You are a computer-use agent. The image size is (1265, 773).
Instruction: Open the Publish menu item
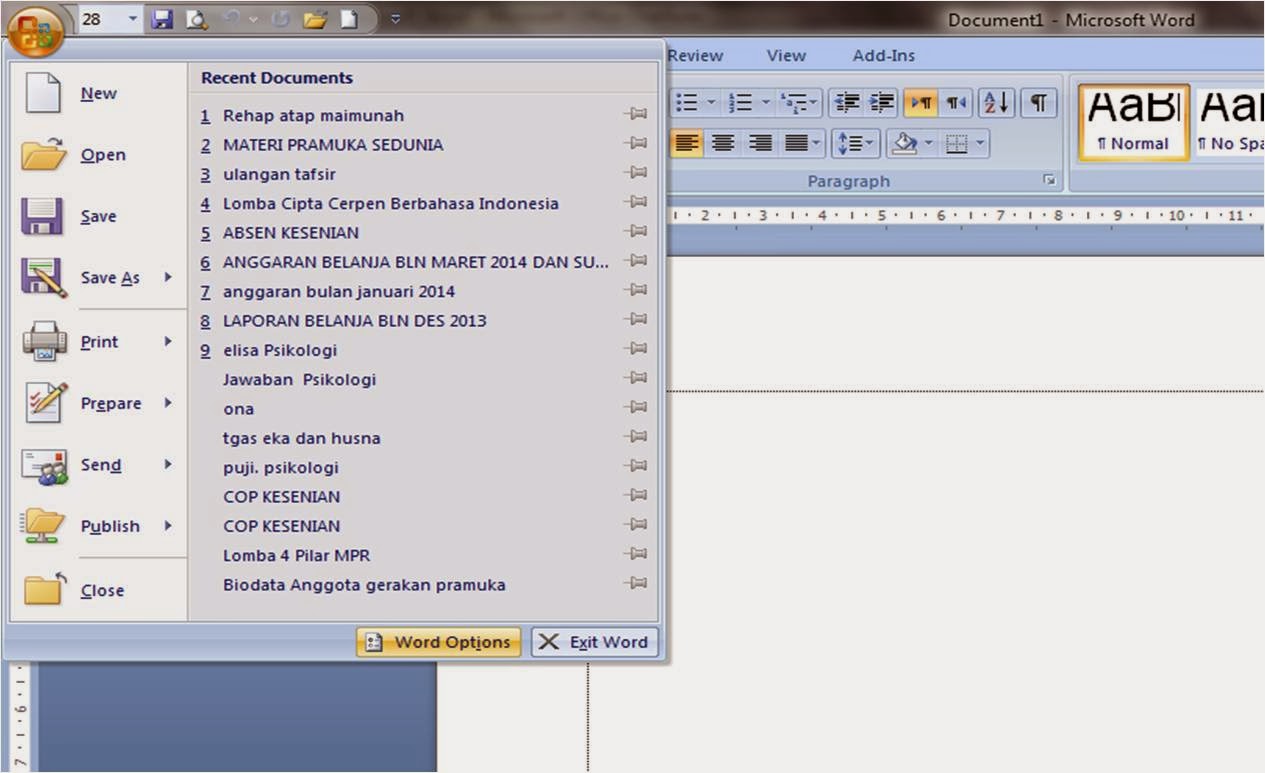pos(99,527)
